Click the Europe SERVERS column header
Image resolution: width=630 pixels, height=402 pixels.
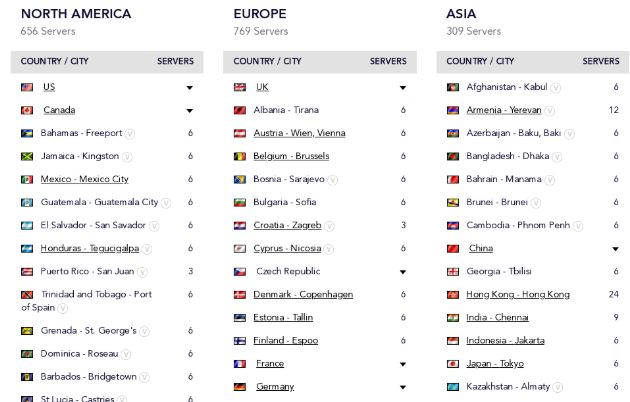click(388, 61)
